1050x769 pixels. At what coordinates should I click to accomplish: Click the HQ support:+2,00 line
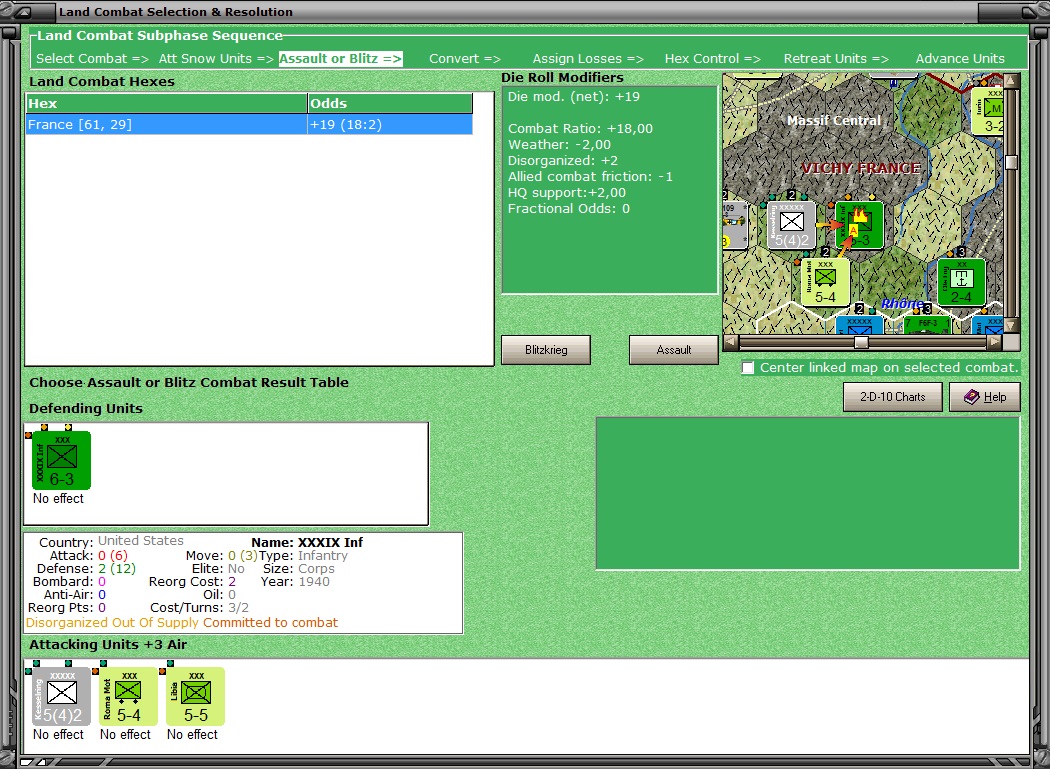pos(567,193)
